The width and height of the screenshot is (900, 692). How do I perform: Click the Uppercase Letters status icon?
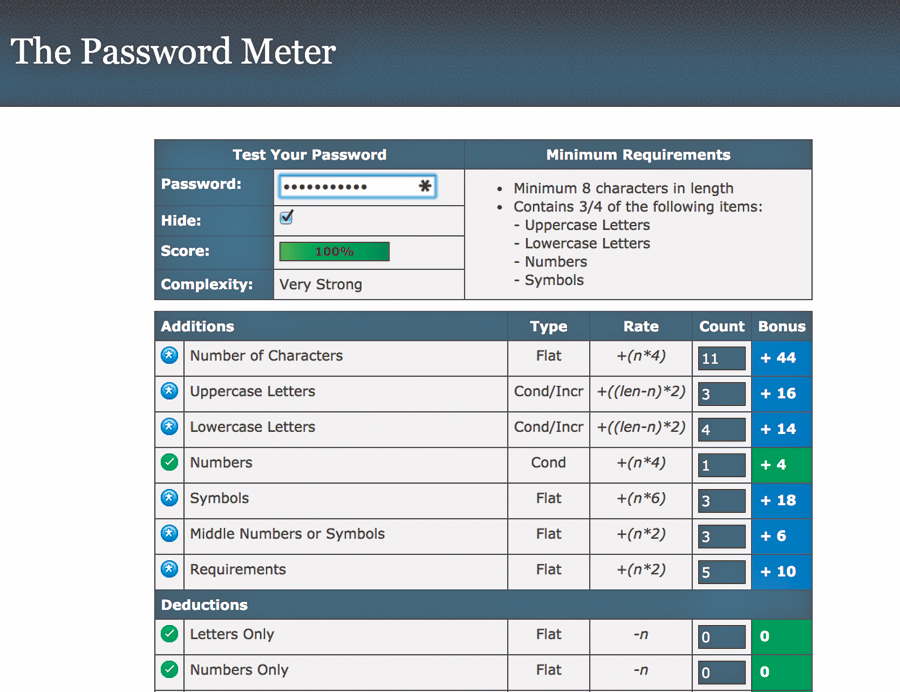pyautogui.click(x=169, y=391)
